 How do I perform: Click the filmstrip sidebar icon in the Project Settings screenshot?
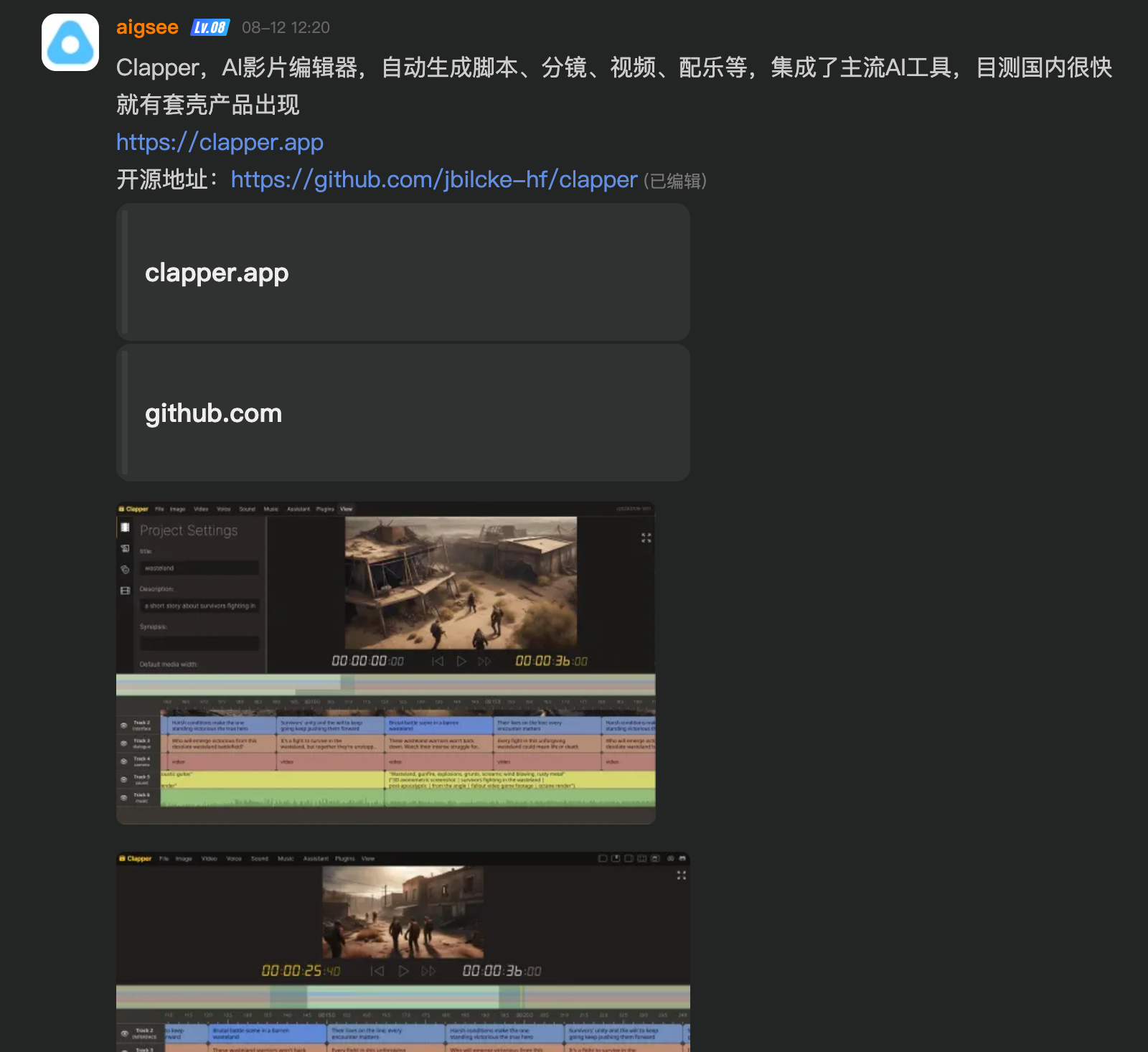pyautogui.click(x=125, y=591)
